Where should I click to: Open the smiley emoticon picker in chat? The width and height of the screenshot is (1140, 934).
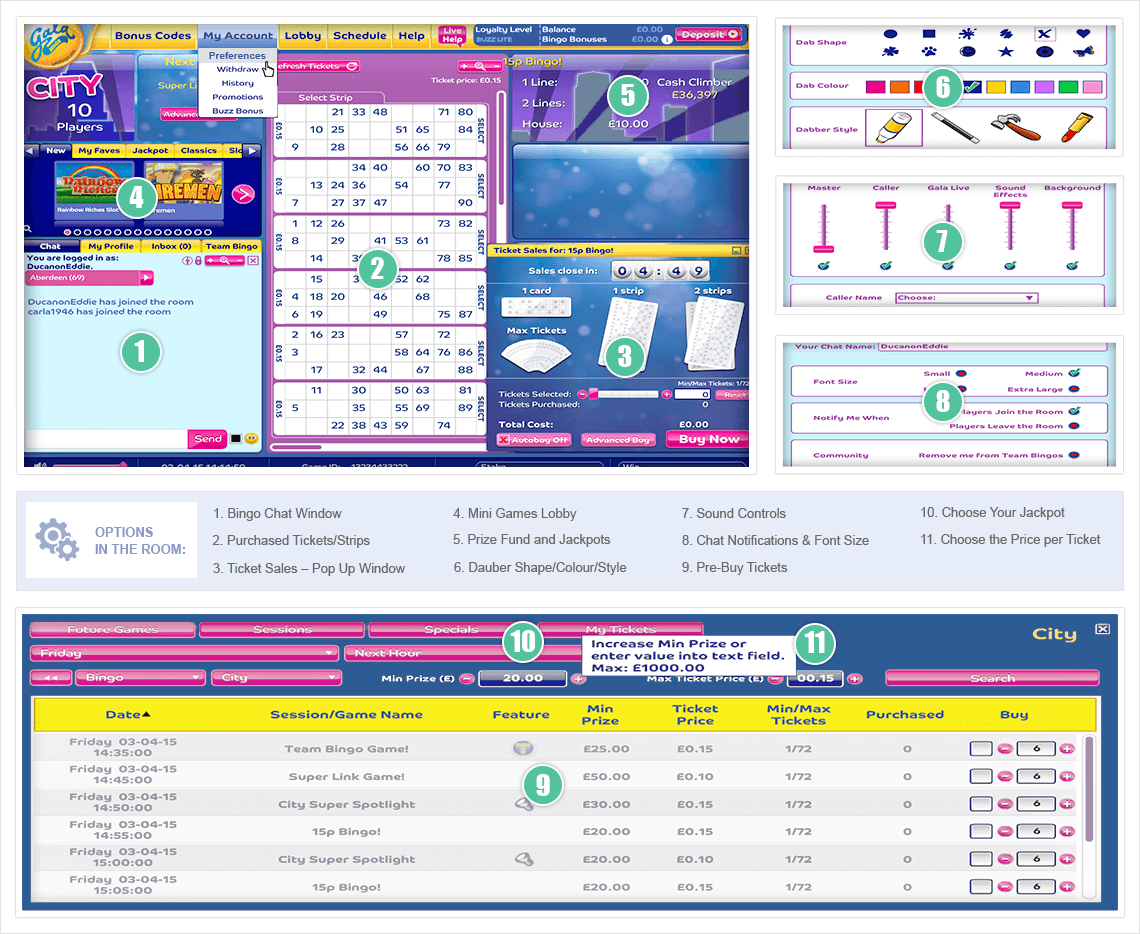(x=252, y=438)
